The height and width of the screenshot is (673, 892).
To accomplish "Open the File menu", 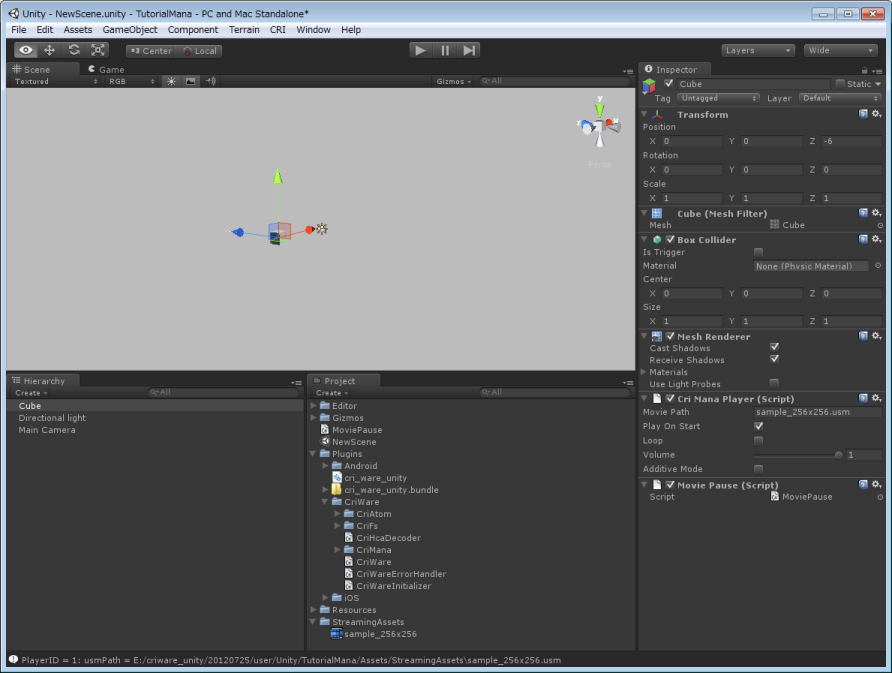I will (x=19, y=30).
